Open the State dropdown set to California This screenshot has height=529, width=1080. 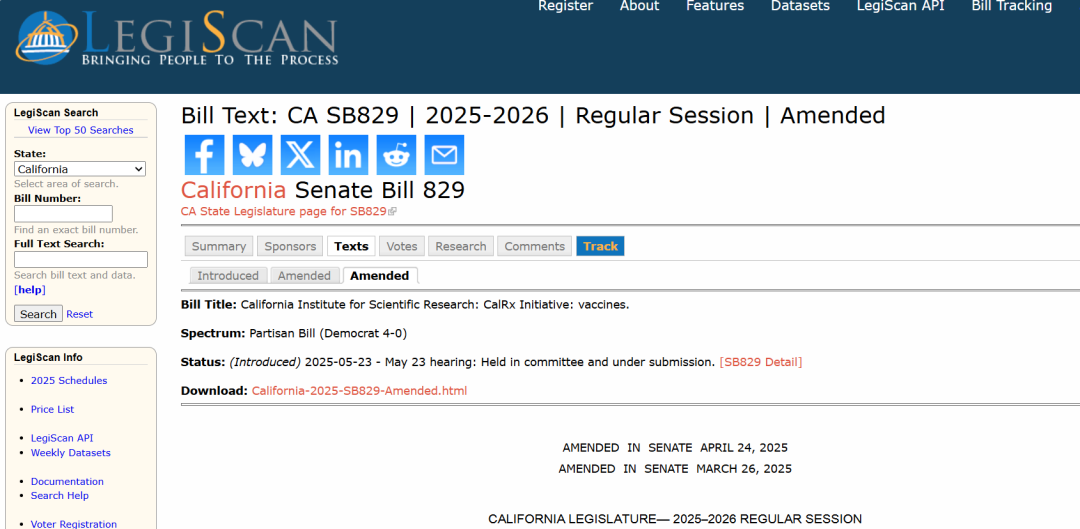point(80,169)
